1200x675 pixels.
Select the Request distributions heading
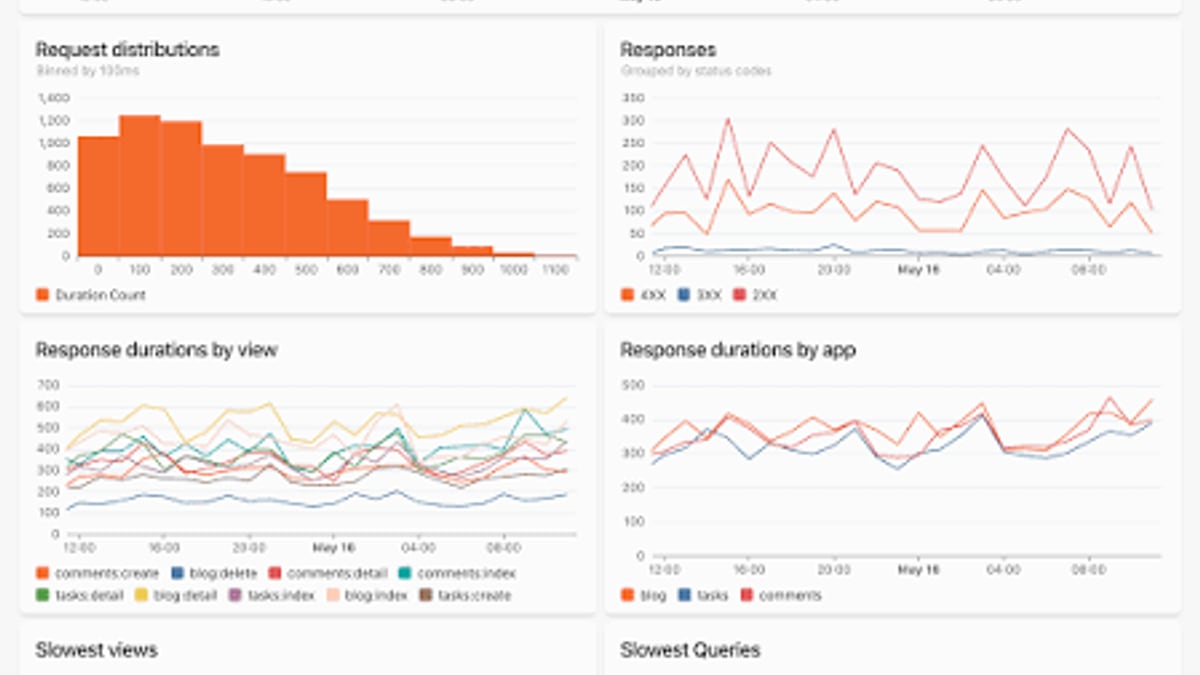click(128, 50)
